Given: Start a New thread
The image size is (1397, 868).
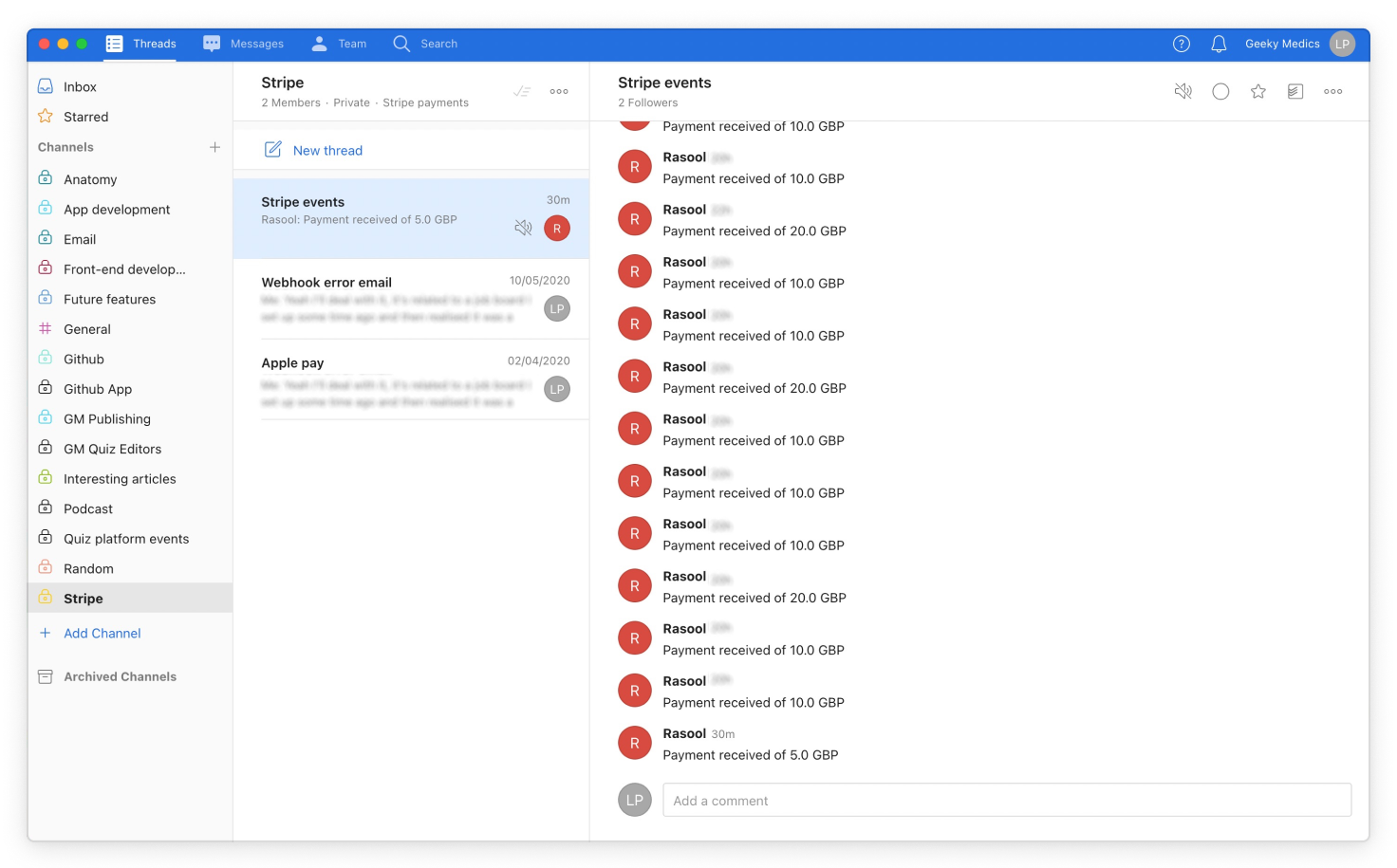Looking at the screenshot, I should coord(327,150).
